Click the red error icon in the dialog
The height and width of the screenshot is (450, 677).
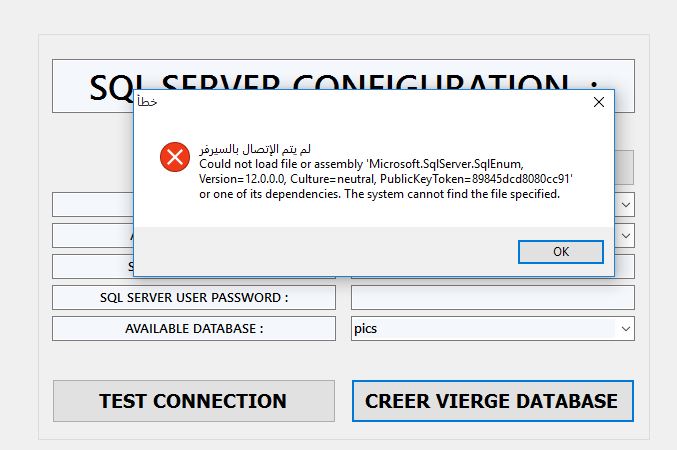pos(174,157)
